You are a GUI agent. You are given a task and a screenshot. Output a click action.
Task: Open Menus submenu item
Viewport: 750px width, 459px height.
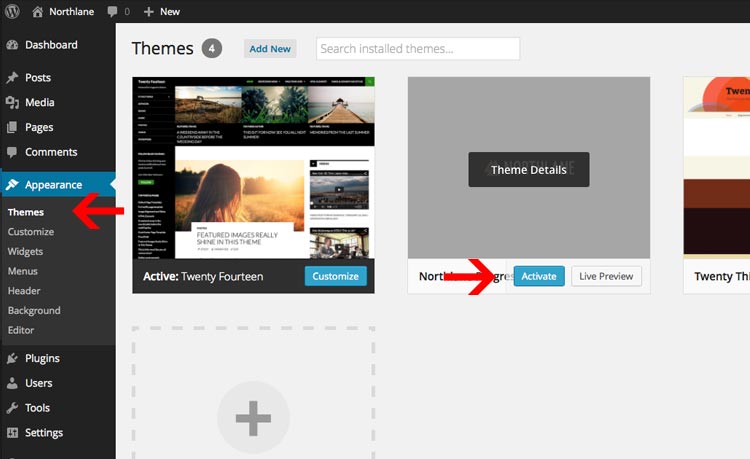point(22,271)
